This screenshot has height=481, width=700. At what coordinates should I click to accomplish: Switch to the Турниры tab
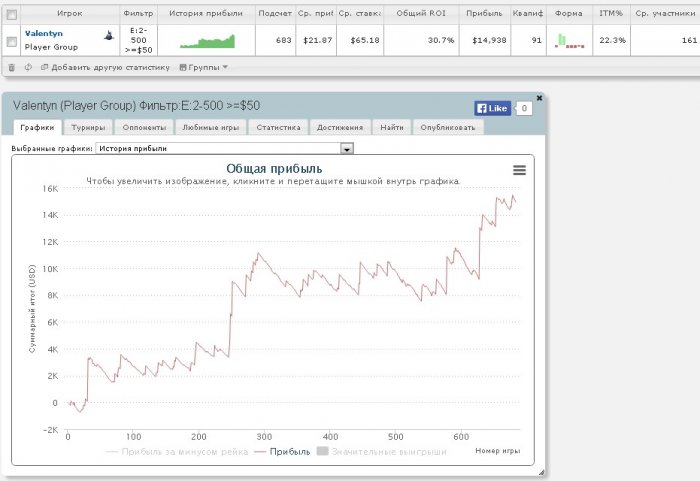88,128
